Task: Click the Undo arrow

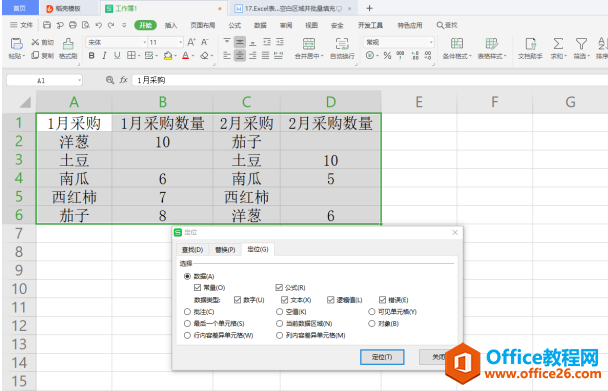Action: pos(98,25)
